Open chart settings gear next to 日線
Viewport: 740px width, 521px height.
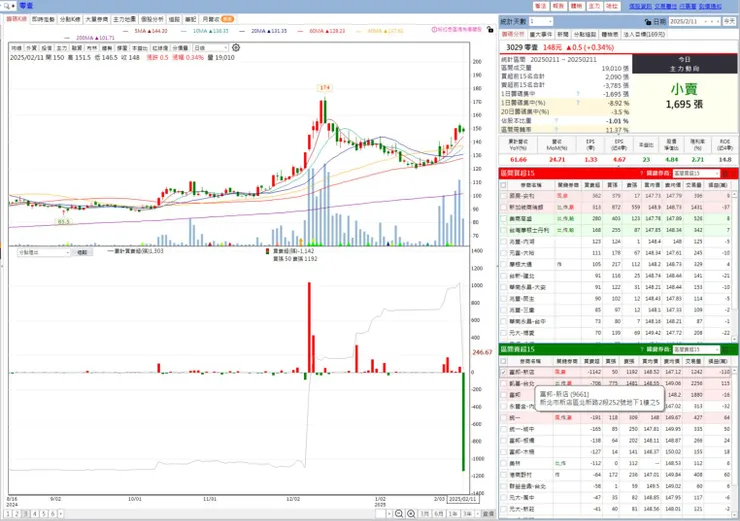[x=236, y=48]
